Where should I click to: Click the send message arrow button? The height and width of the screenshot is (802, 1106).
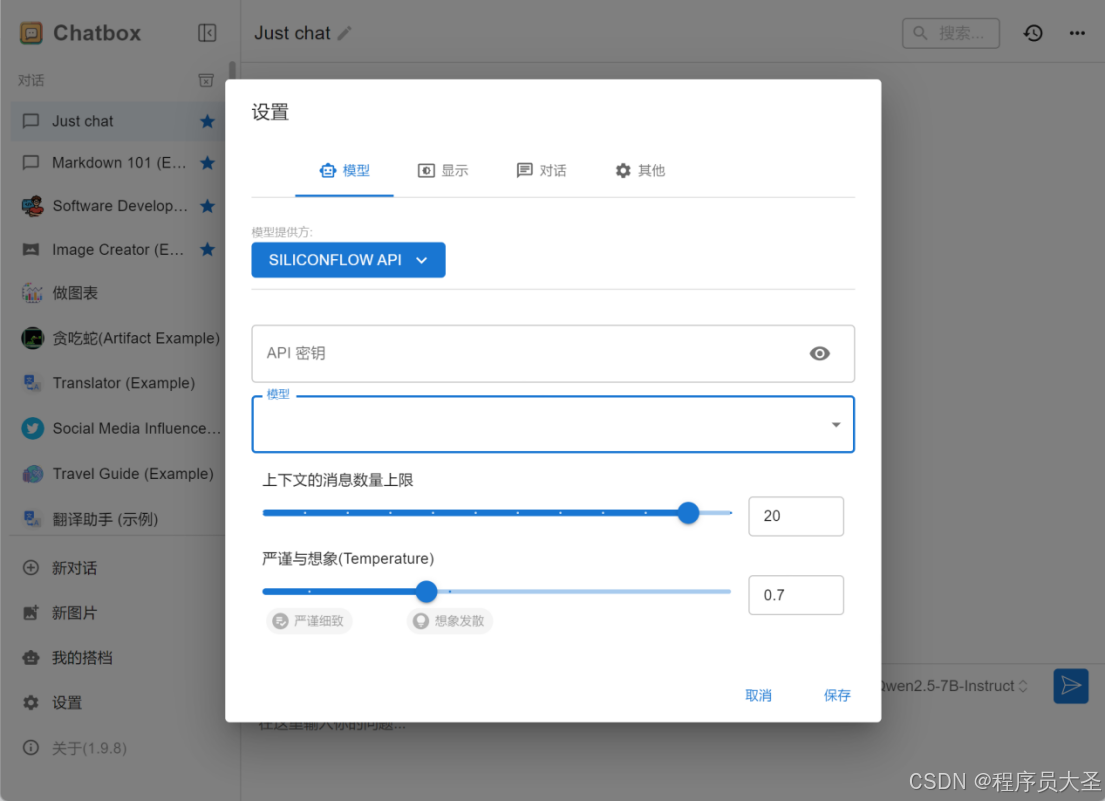coord(1071,686)
